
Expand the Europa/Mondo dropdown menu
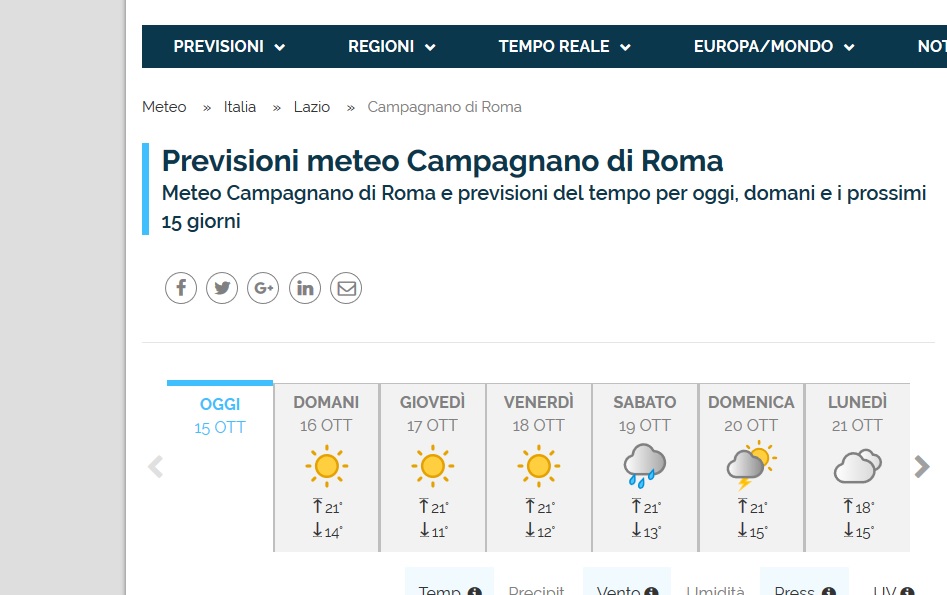pos(774,47)
